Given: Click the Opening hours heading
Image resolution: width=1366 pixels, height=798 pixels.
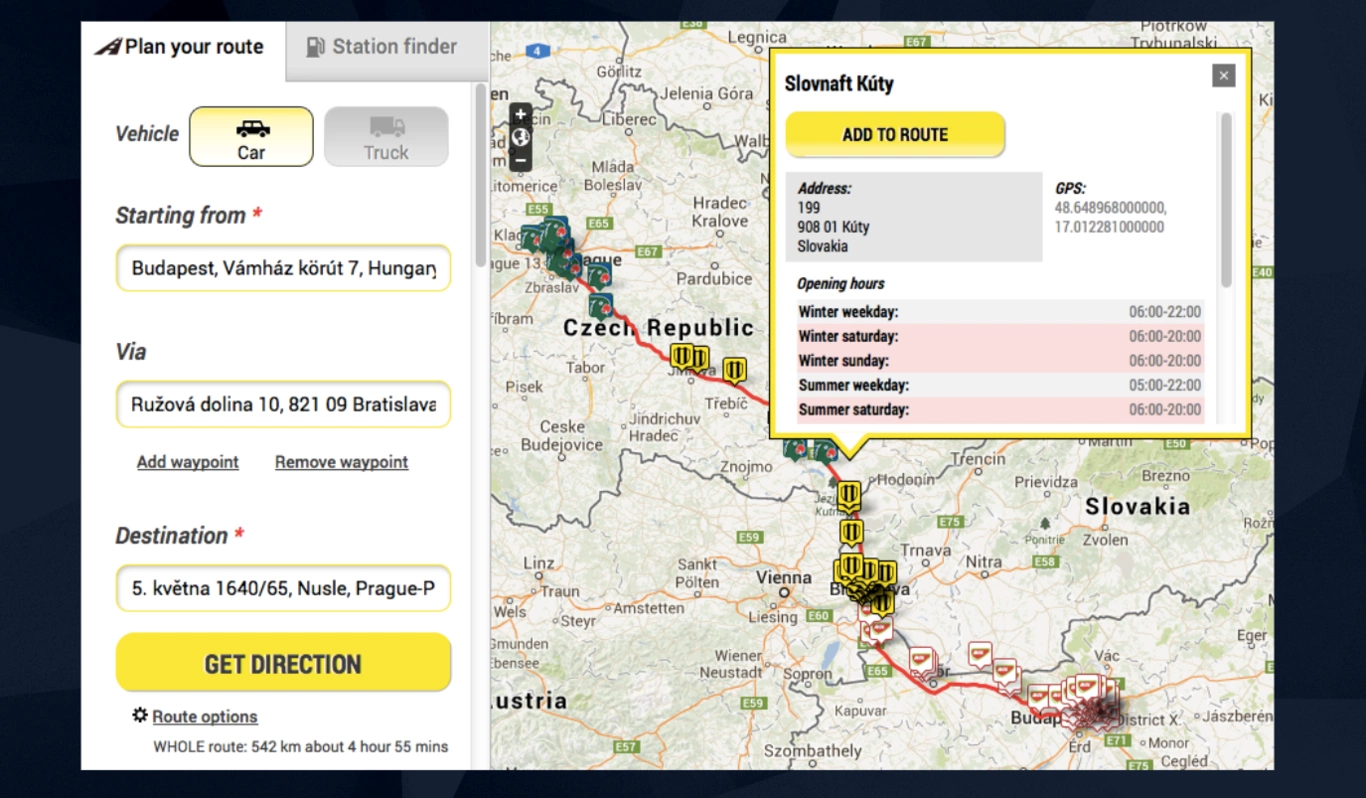Looking at the screenshot, I should coord(841,284).
